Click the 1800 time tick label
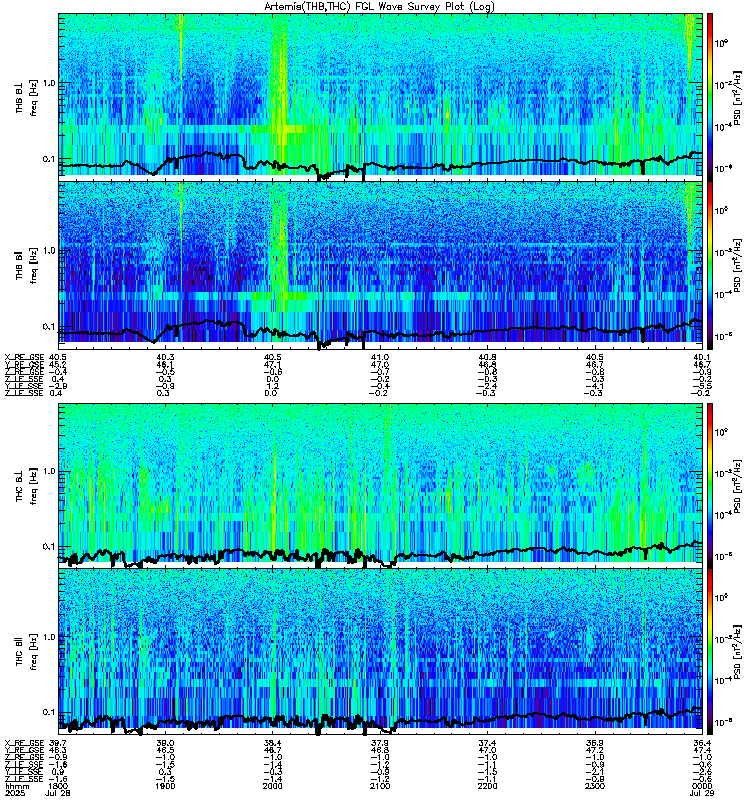750x800 pixels. (x=59, y=786)
